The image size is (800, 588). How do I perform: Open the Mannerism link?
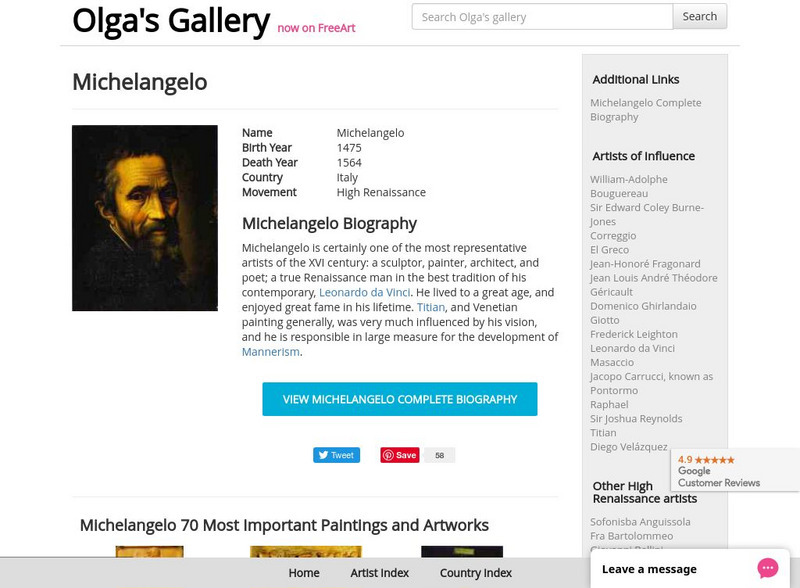point(270,351)
